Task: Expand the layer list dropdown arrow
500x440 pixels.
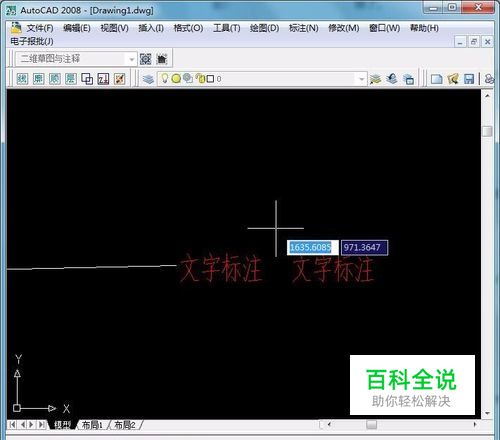Action: pyautogui.click(x=362, y=79)
